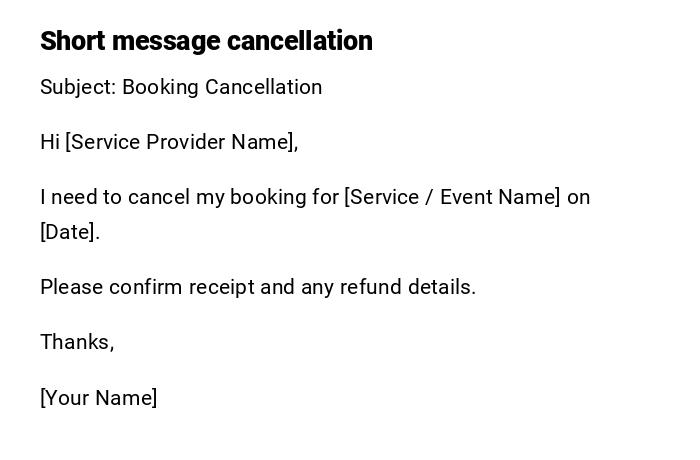This screenshot has height=460, width=700.
Task: Click the [Service / Event Name] placeholder
Action: click(452, 197)
